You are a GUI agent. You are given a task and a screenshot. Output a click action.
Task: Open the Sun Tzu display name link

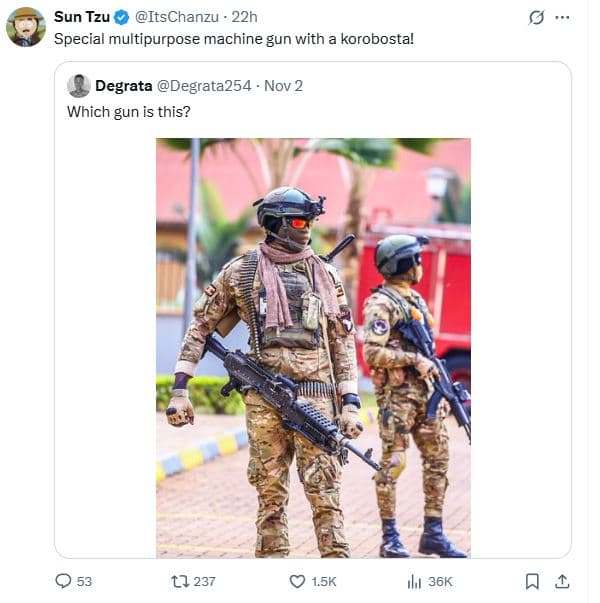coord(82,17)
